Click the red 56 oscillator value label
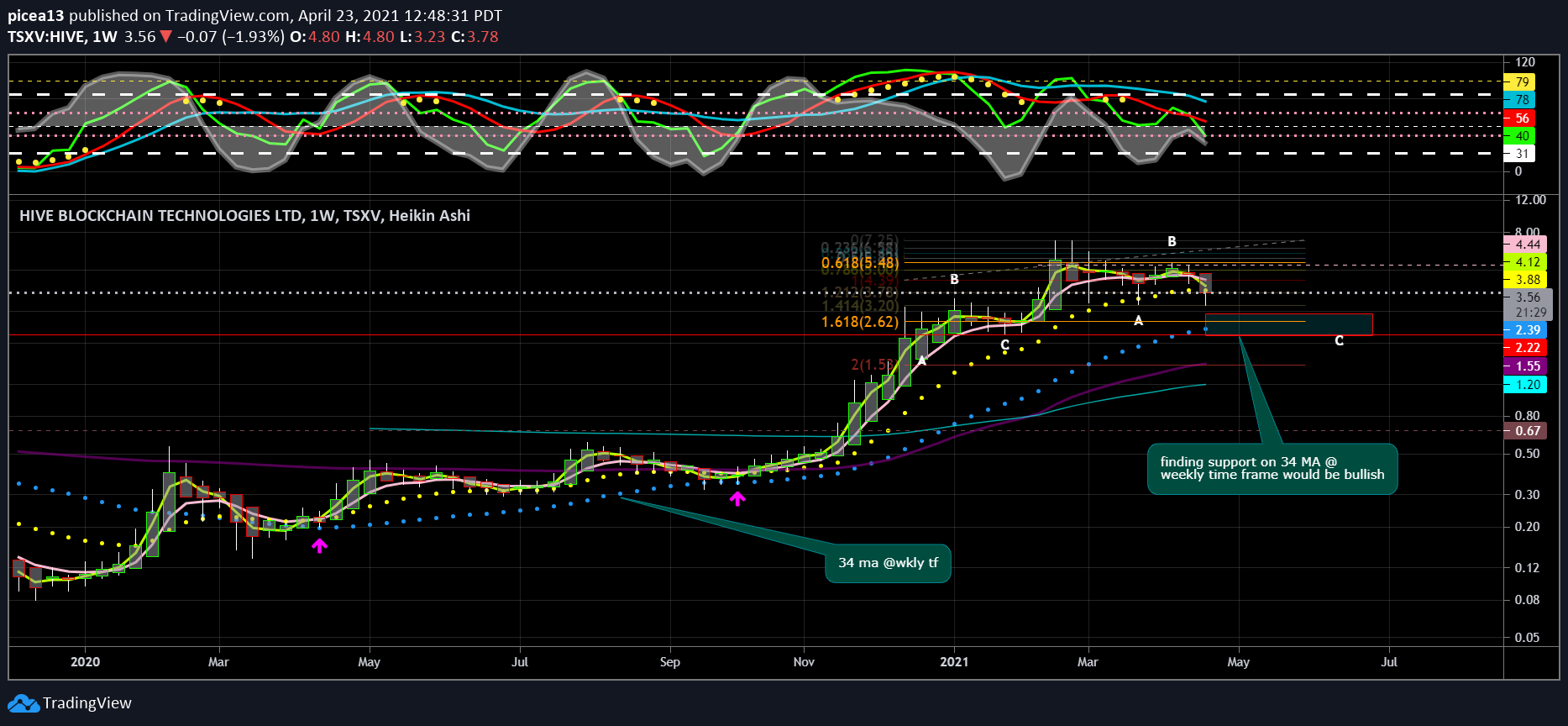 coord(1519,118)
